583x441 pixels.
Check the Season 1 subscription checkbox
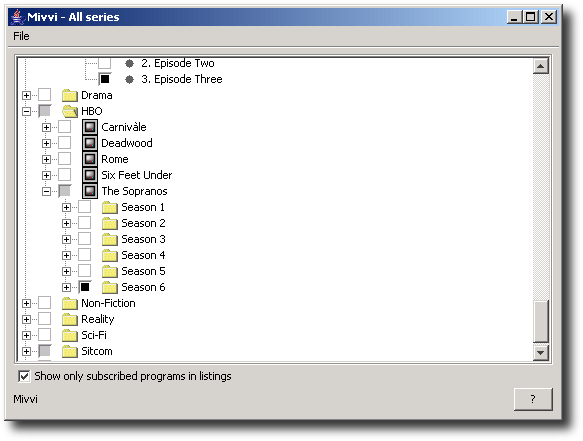click(x=85, y=207)
